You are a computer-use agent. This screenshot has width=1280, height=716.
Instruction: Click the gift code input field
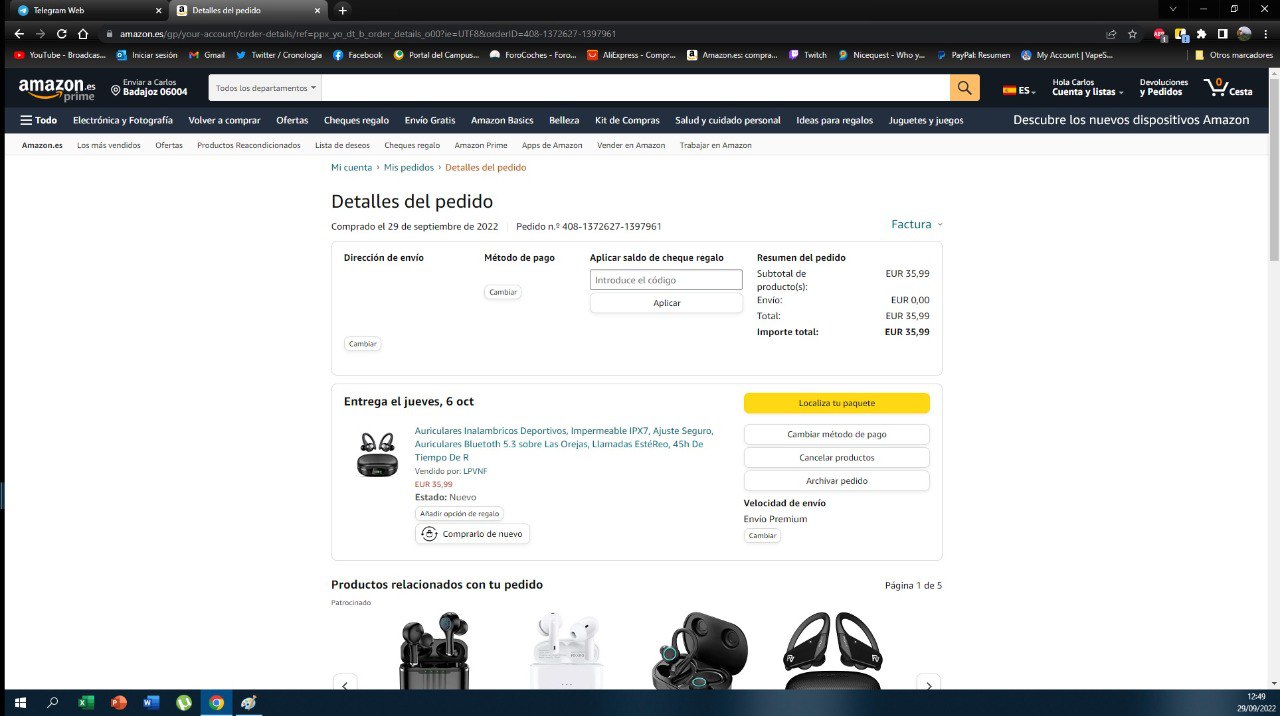coord(666,280)
